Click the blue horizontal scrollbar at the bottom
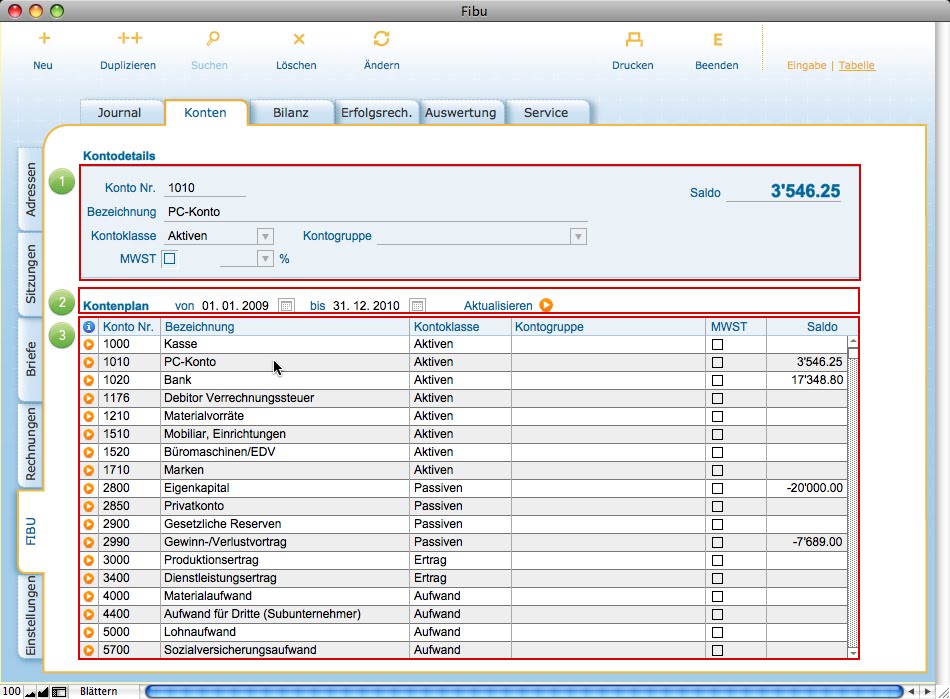This screenshot has width=950, height=699. 525,692
